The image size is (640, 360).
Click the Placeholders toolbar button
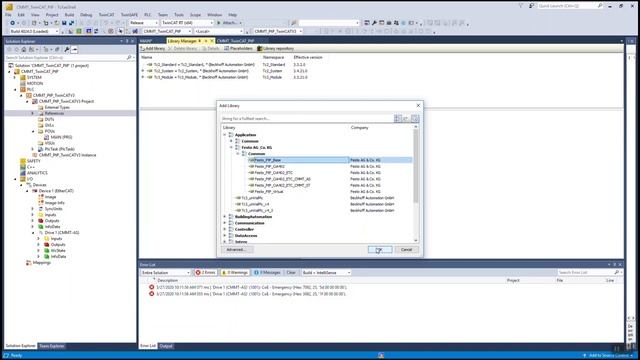(238, 49)
